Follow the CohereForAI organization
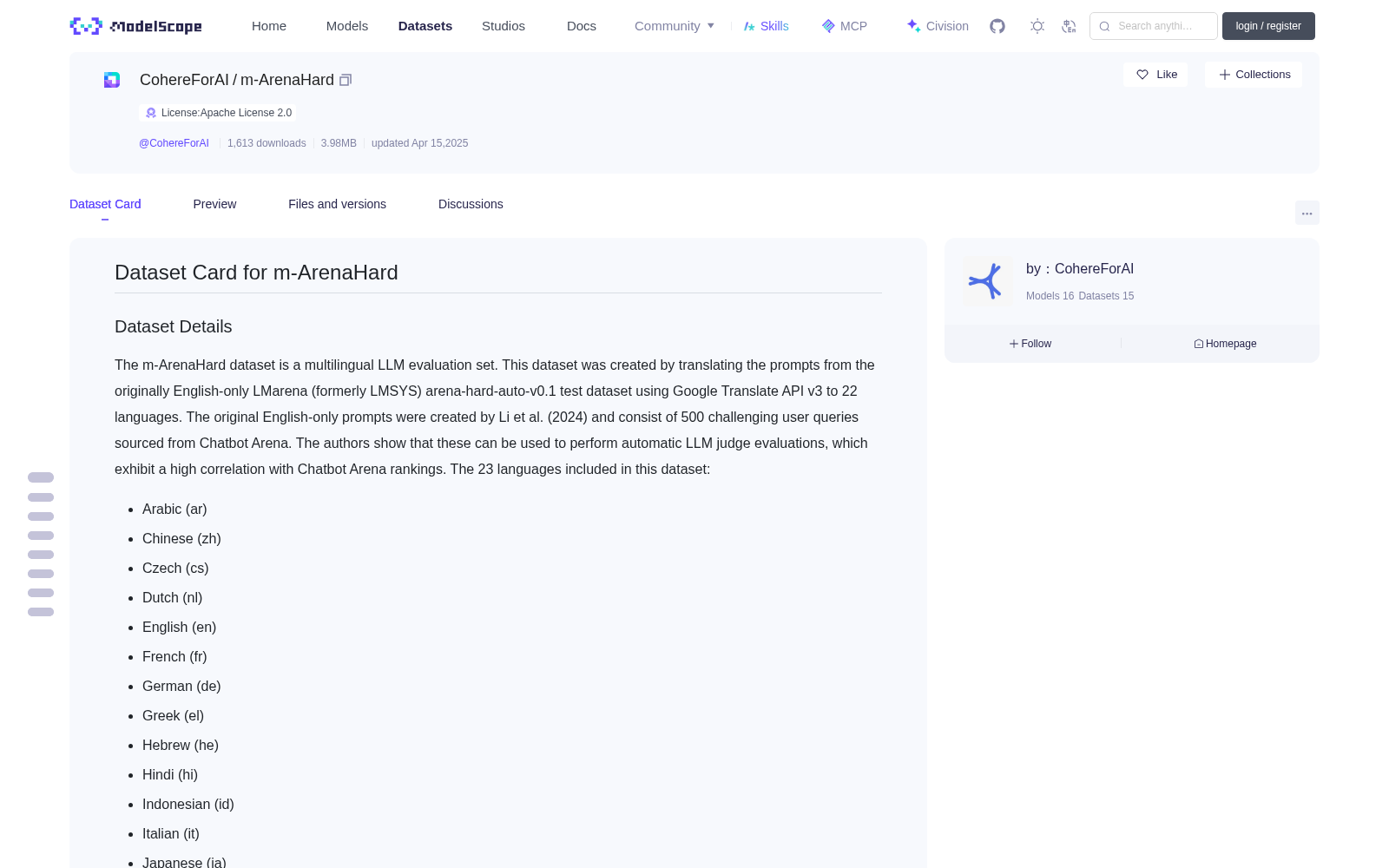This screenshot has width=1389, height=868. point(1030,344)
